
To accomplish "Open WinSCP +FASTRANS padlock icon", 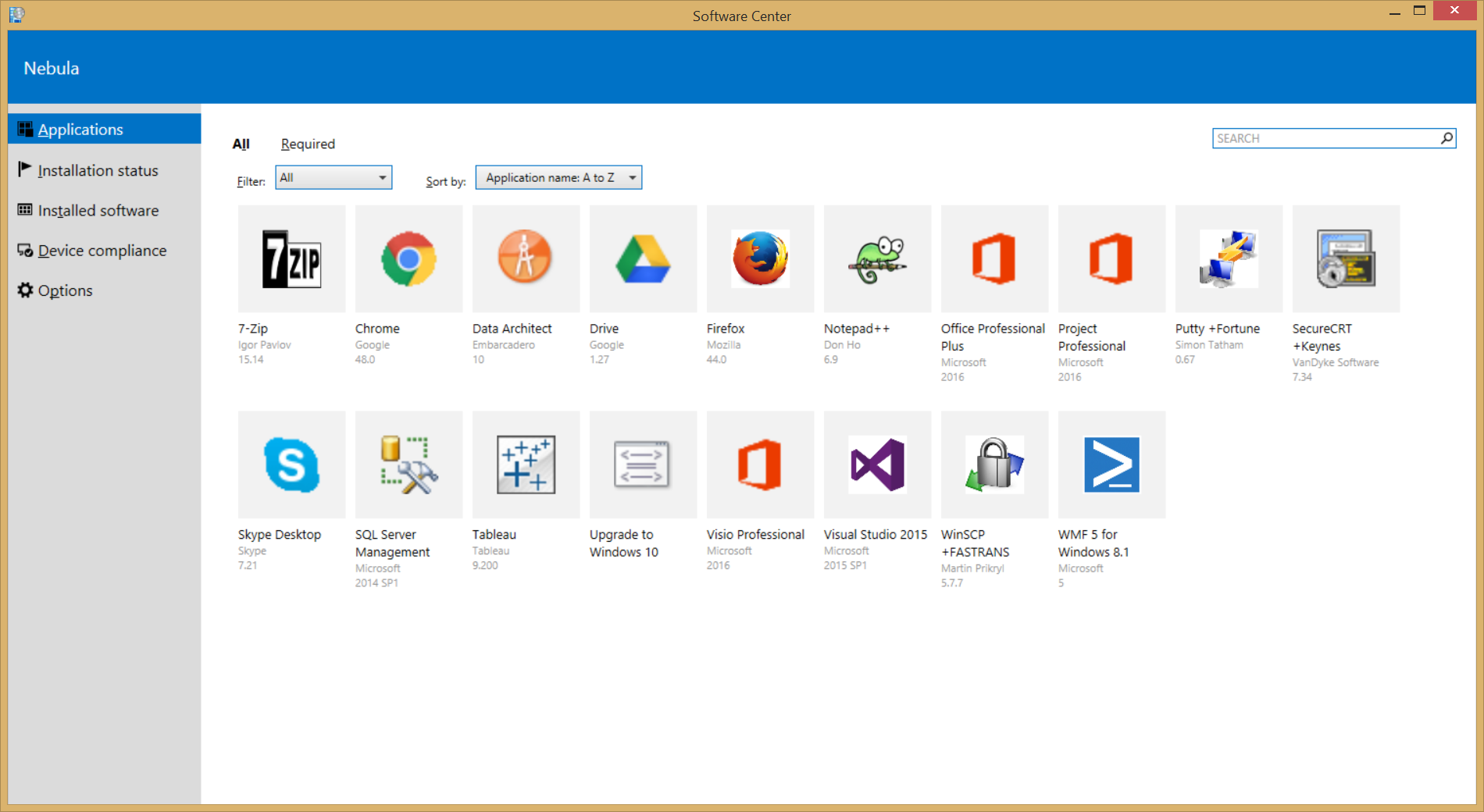I will pyautogui.click(x=994, y=465).
